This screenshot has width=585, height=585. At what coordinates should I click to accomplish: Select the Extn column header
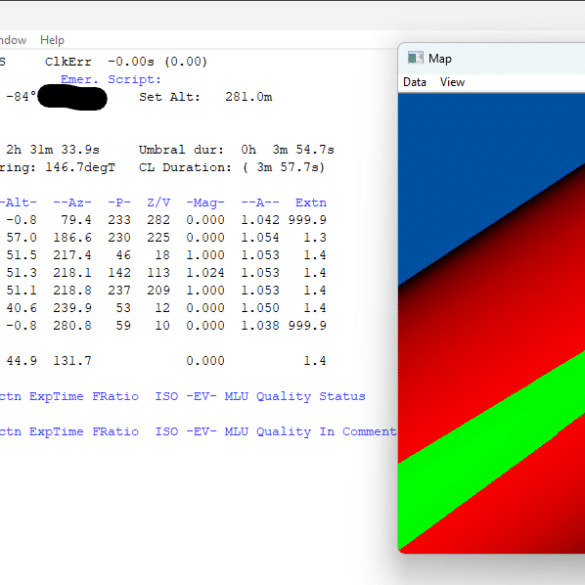click(x=311, y=203)
